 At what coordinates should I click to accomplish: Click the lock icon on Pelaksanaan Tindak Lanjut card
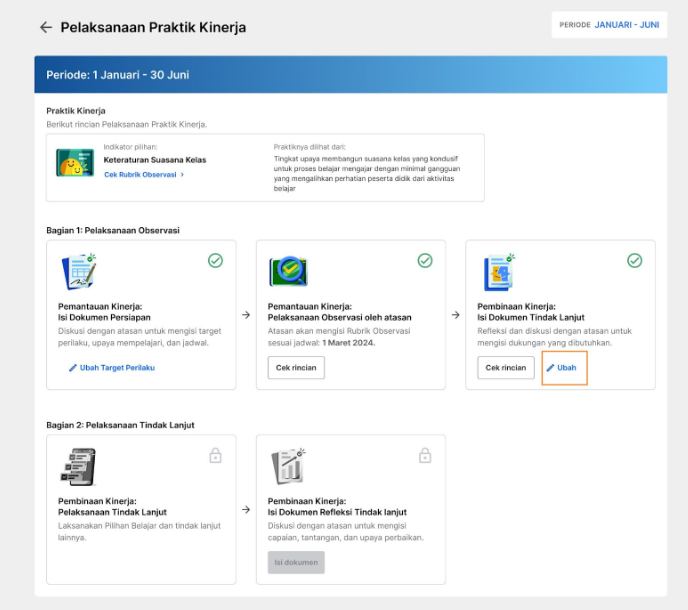215,456
